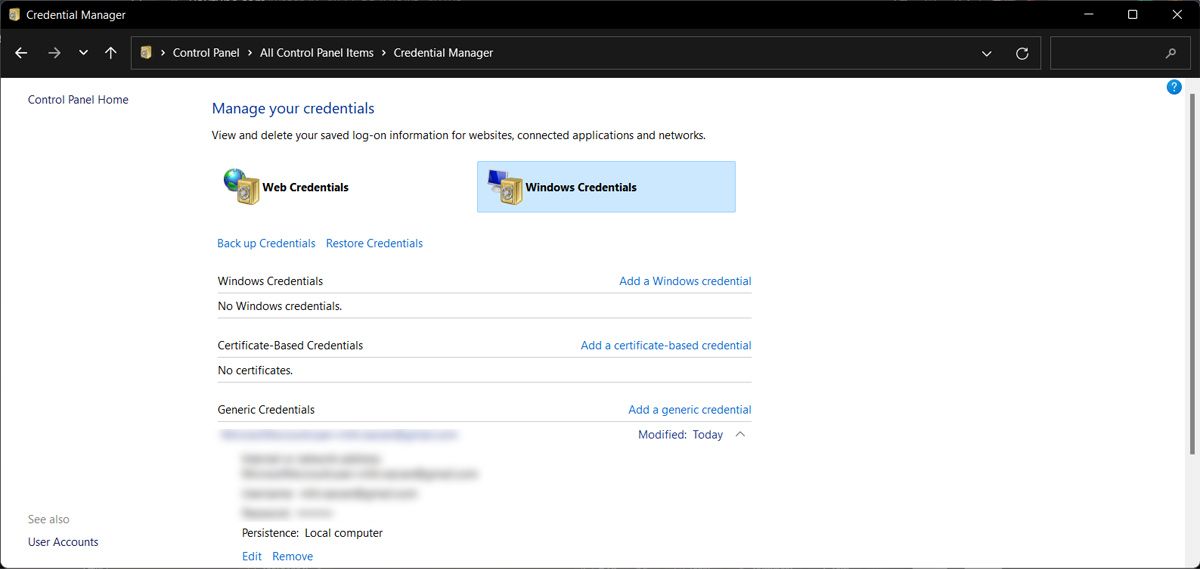This screenshot has height=569, width=1200.
Task: Go forward with the forward arrow
Action: [54, 53]
